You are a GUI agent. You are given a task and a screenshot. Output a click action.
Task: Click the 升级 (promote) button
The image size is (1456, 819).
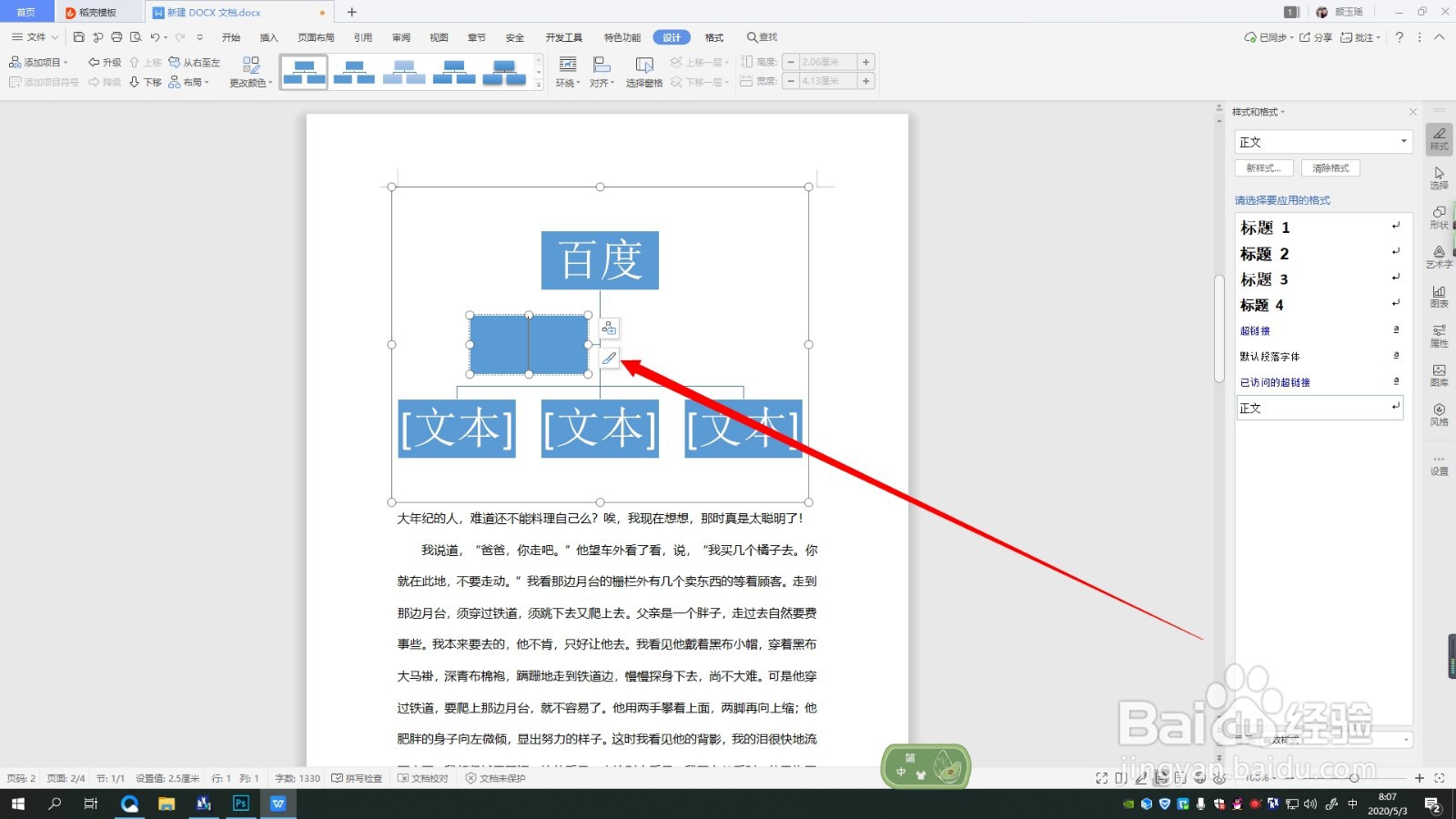pos(105,62)
